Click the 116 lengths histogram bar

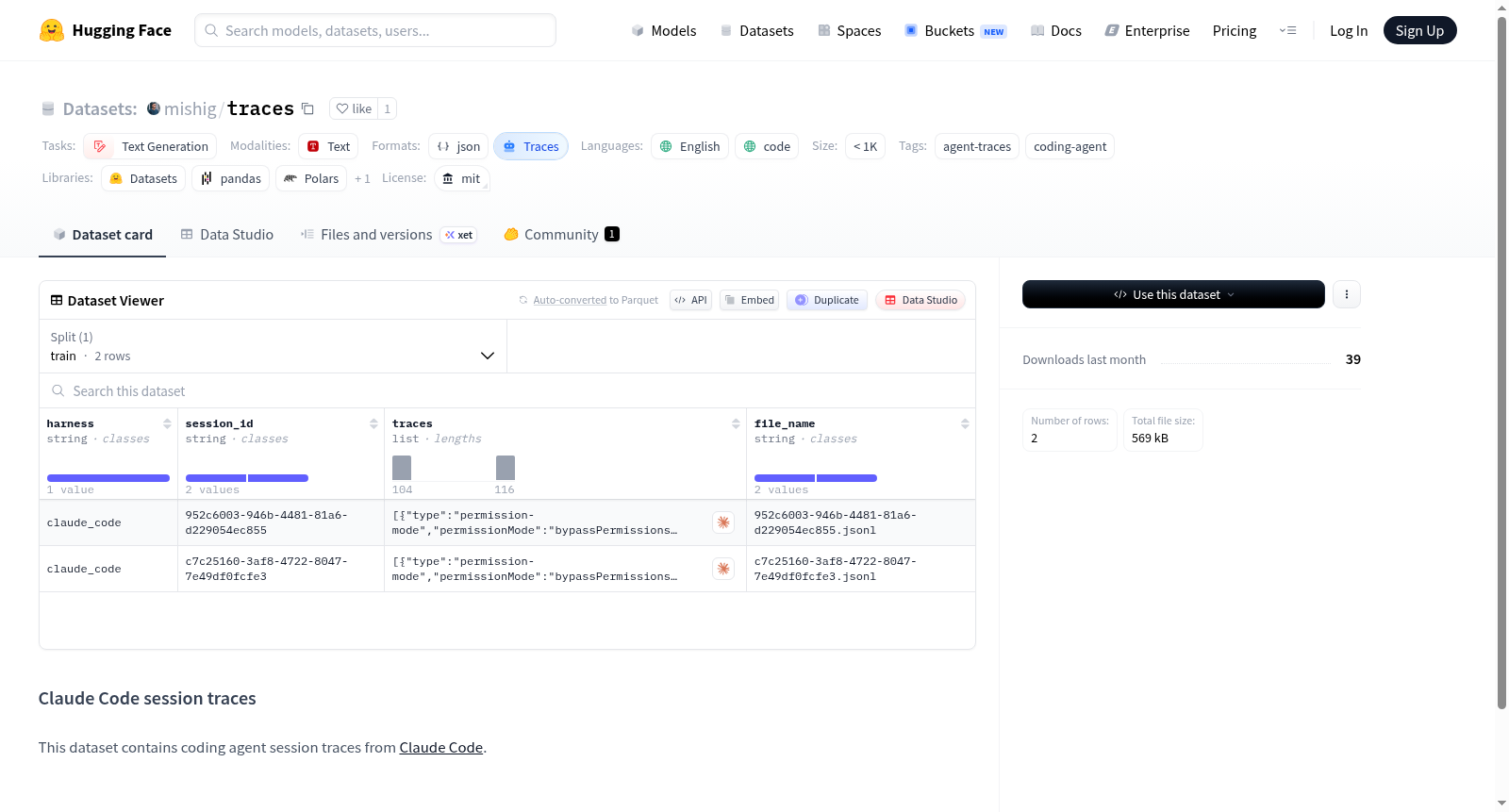click(x=506, y=468)
